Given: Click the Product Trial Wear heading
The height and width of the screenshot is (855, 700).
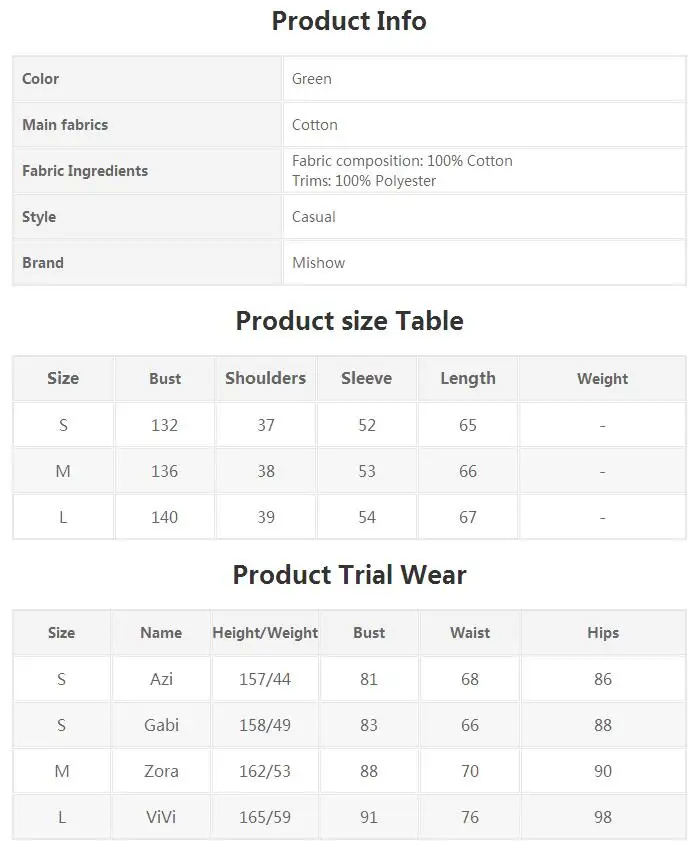Looking at the screenshot, I should (x=349, y=575).
